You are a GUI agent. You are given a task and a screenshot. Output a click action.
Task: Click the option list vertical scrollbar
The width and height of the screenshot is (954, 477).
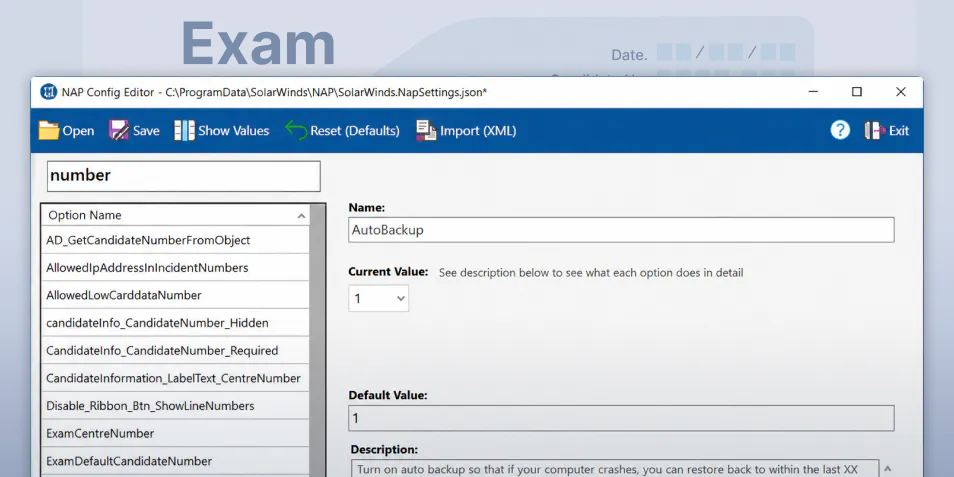tap(317, 341)
